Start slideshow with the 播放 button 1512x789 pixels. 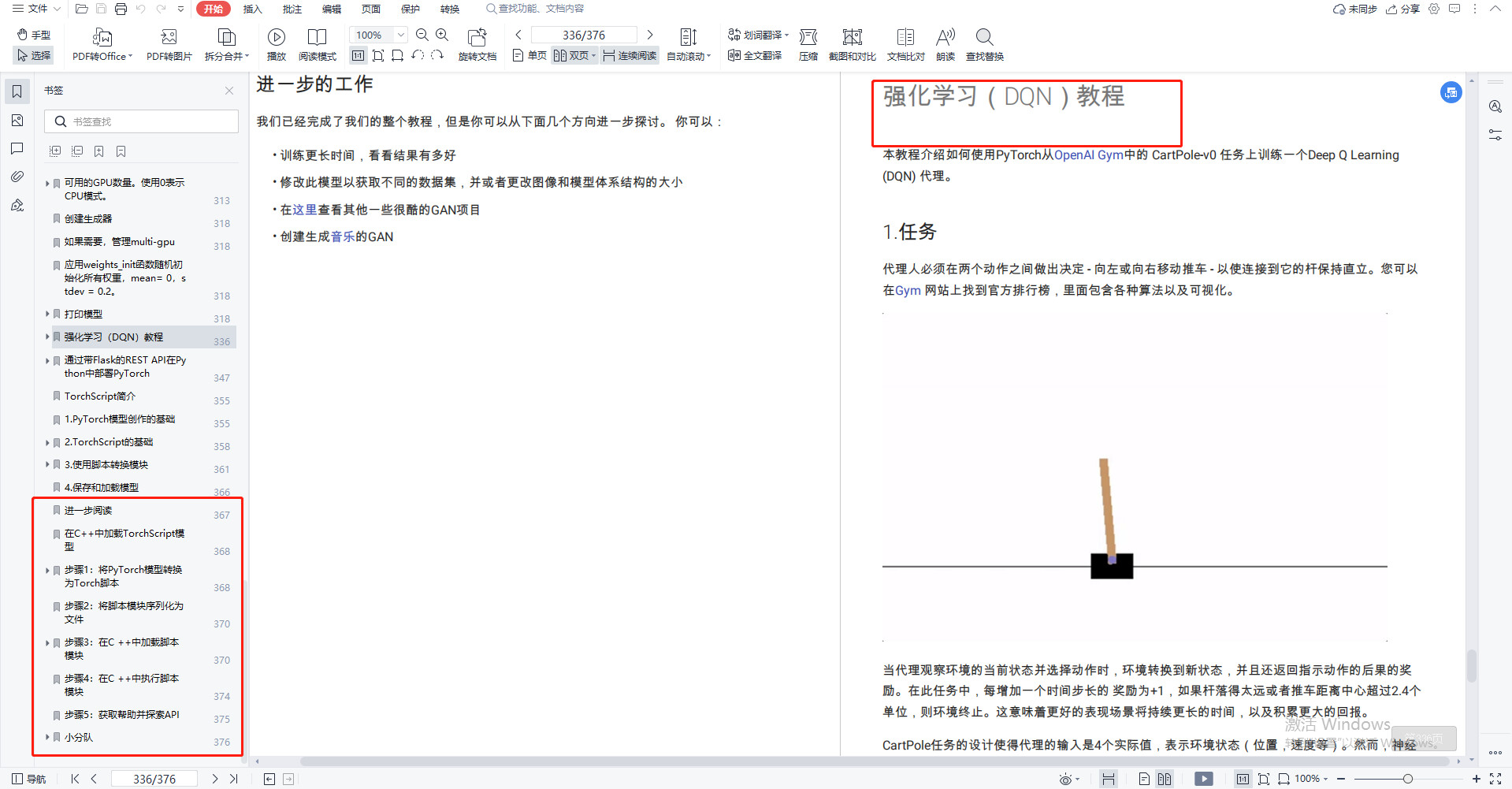point(277,45)
